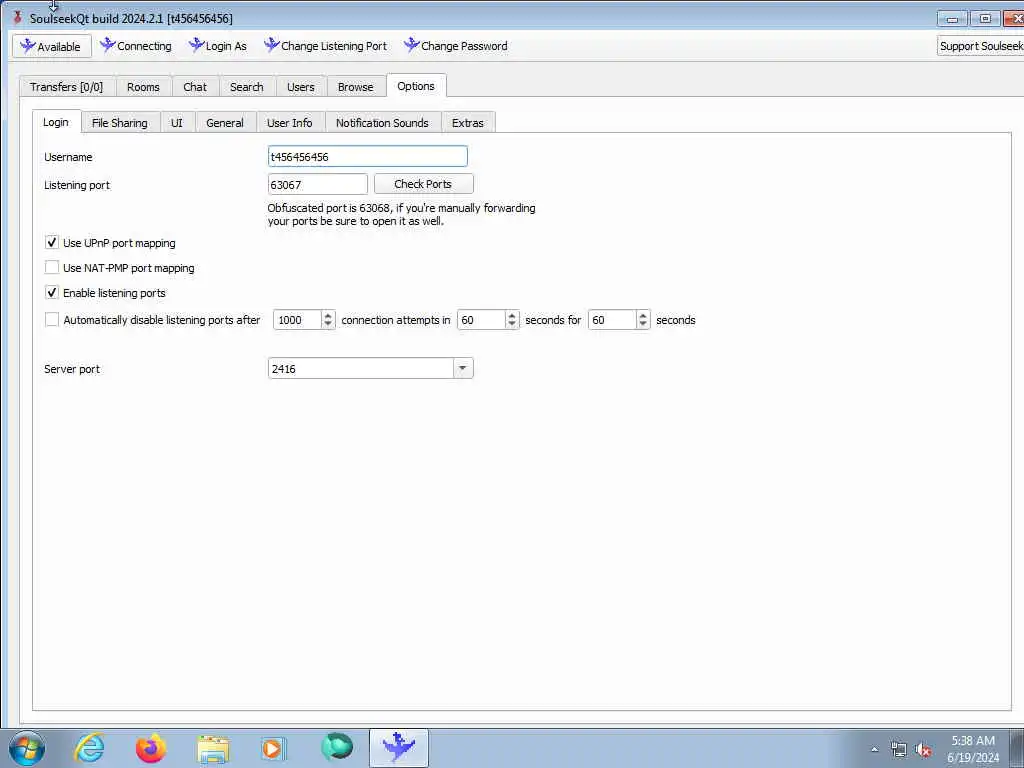This screenshot has height=768, width=1024.
Task: Select the Login options sub-tab
Action: 56,122
